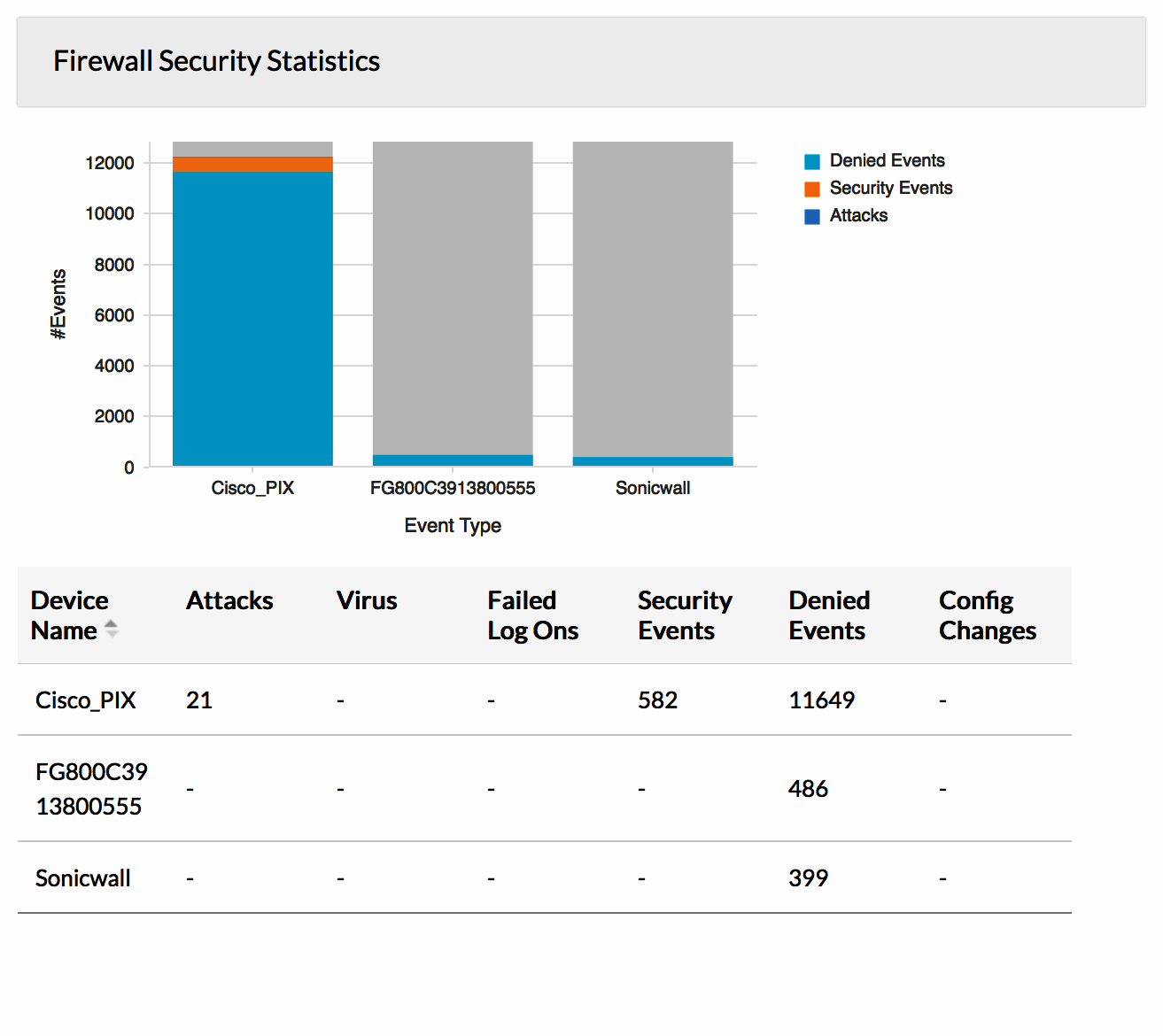Screen dimensions: 1163x1036
Task: Click the Security Events legend swatch
Action: [x=811, y=188]
